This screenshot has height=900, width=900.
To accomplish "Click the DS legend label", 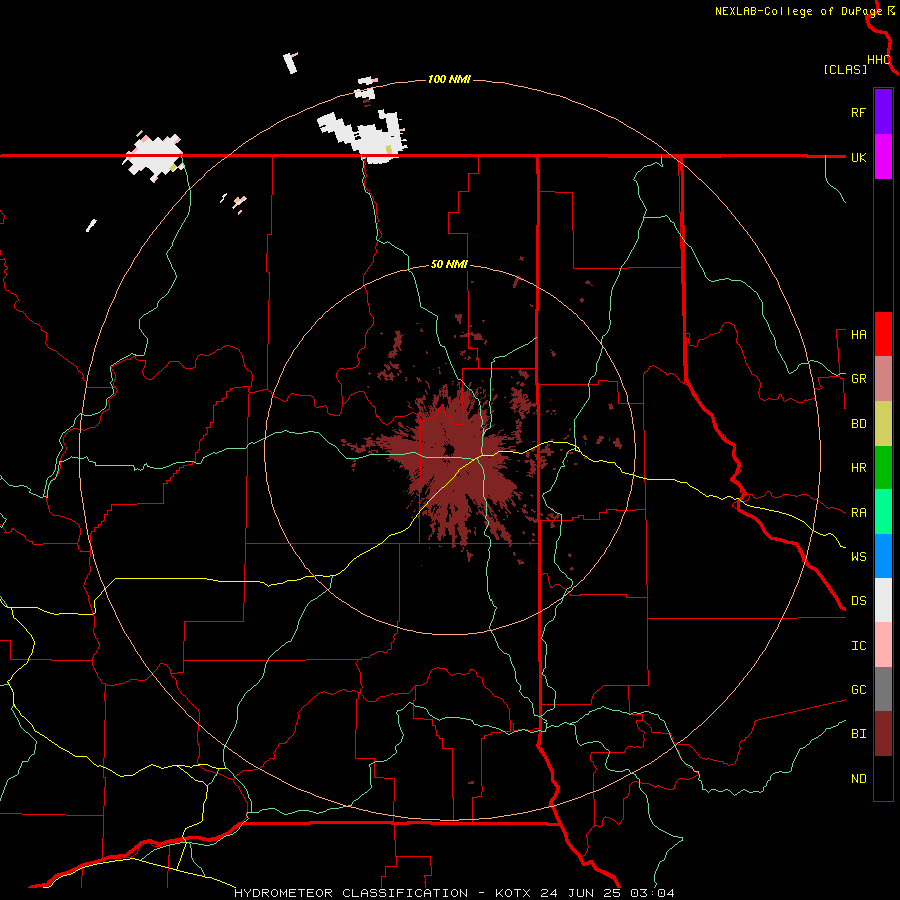I will point(858,601).
